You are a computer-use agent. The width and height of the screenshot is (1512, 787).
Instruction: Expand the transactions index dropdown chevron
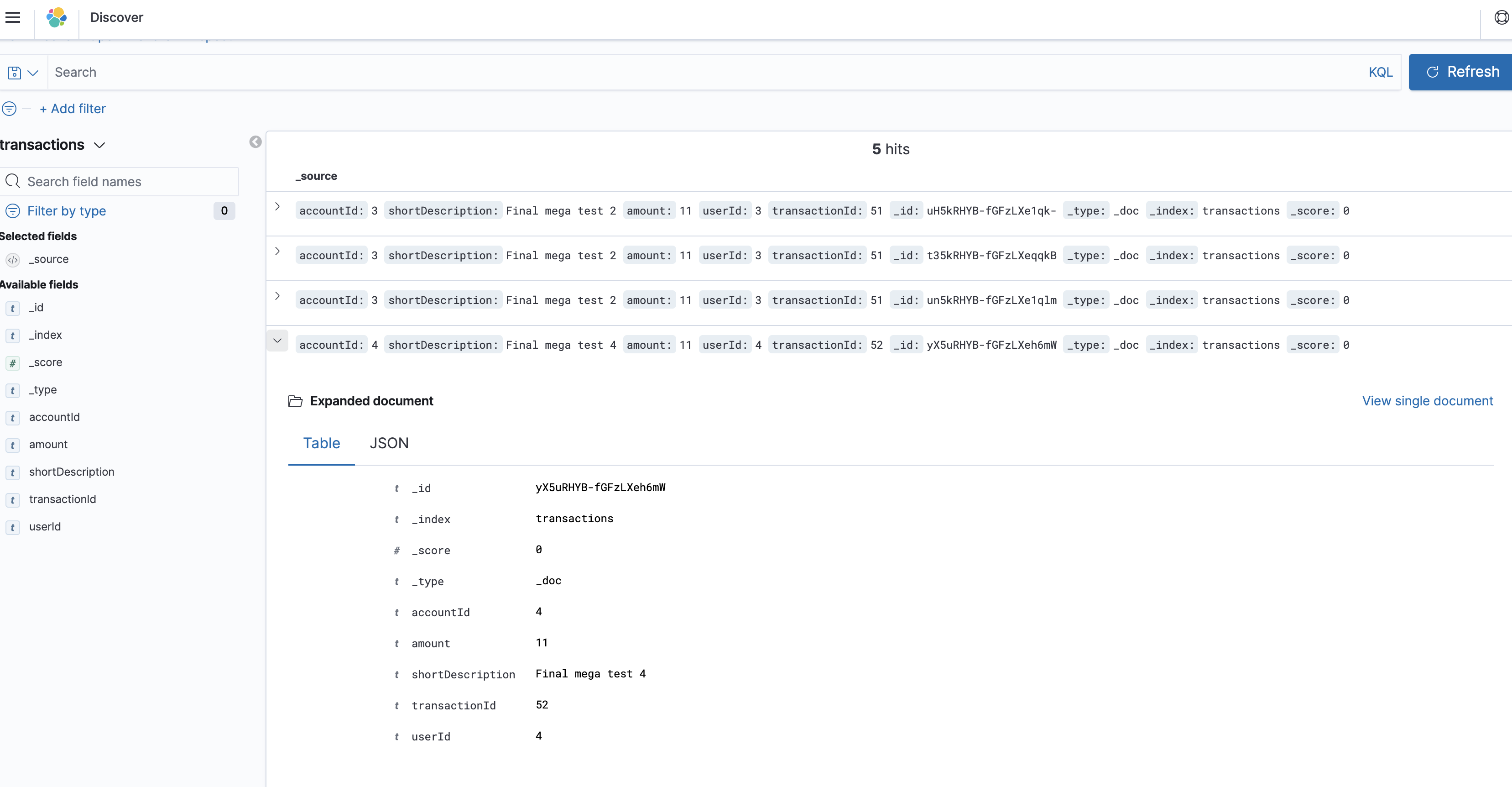pyautogui.click(x=99, y=144)
